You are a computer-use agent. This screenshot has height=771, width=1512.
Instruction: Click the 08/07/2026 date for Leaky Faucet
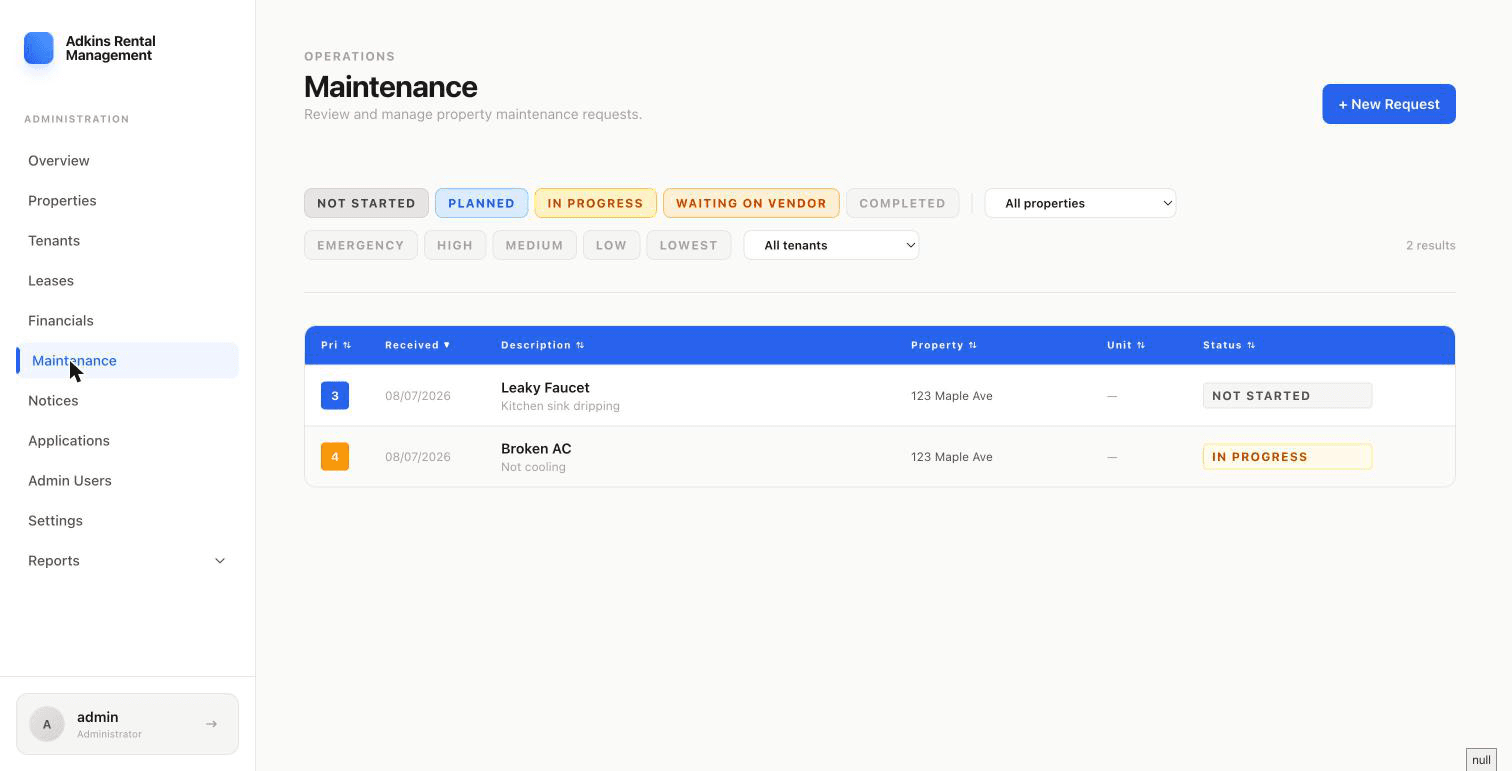[418, 396]
